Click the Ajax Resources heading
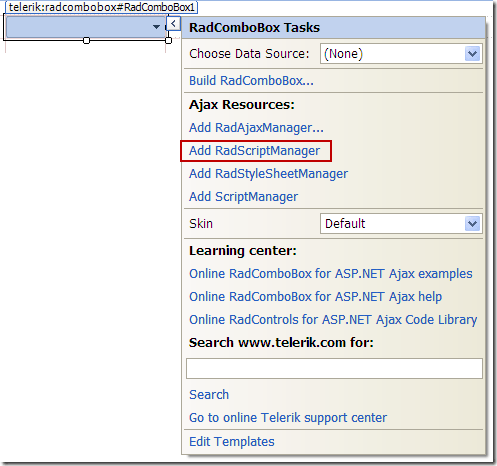The width and height of the screenshot is (497, 466). [x=242, y=105]
